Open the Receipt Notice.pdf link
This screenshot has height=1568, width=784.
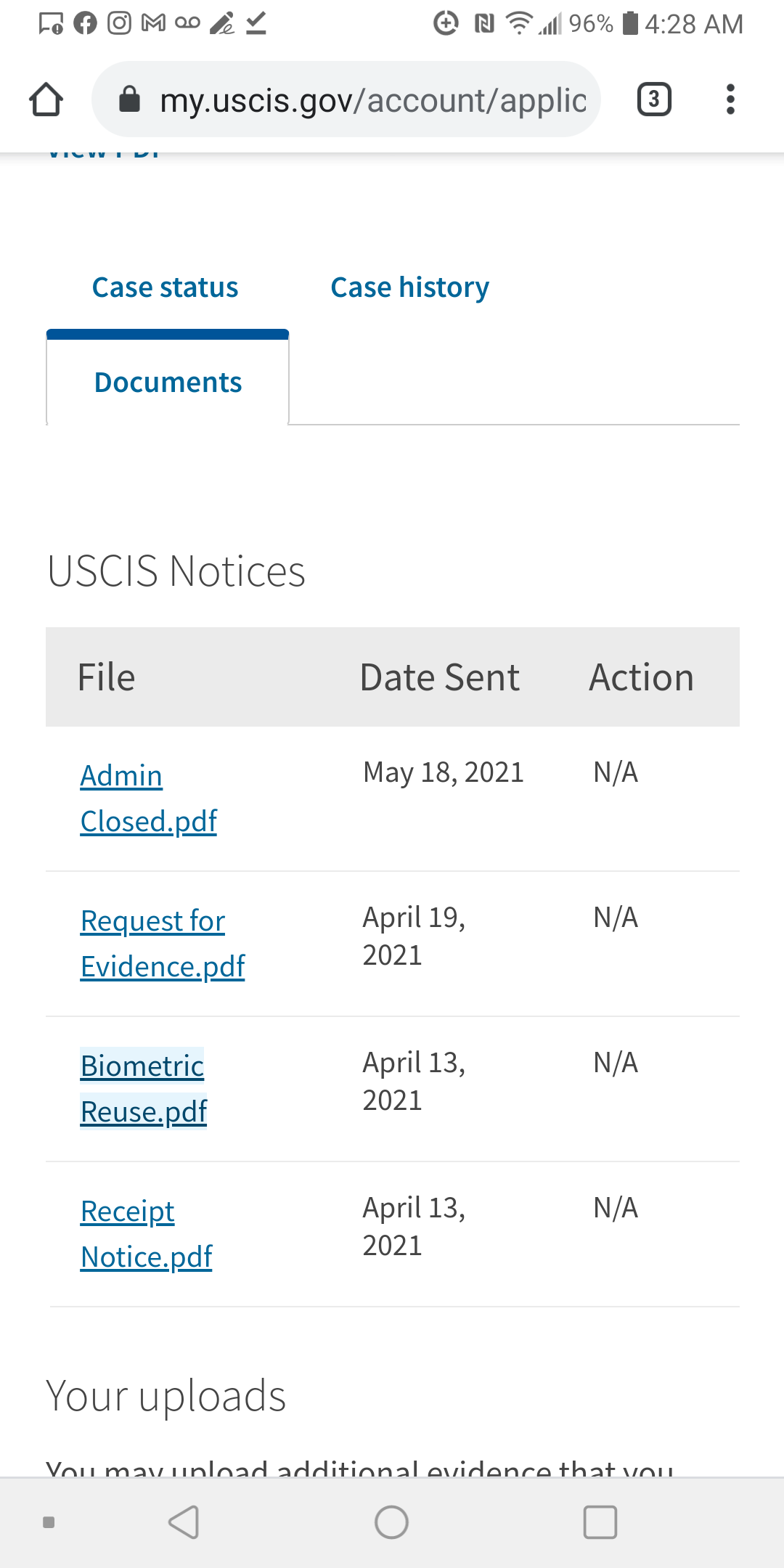(146, 1234)
